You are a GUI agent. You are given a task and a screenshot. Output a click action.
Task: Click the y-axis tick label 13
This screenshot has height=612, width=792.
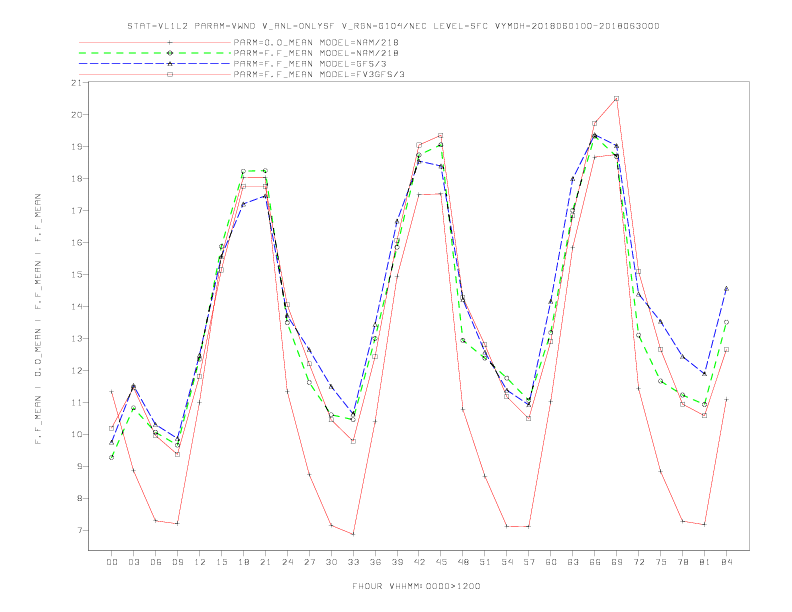point(76,338)
